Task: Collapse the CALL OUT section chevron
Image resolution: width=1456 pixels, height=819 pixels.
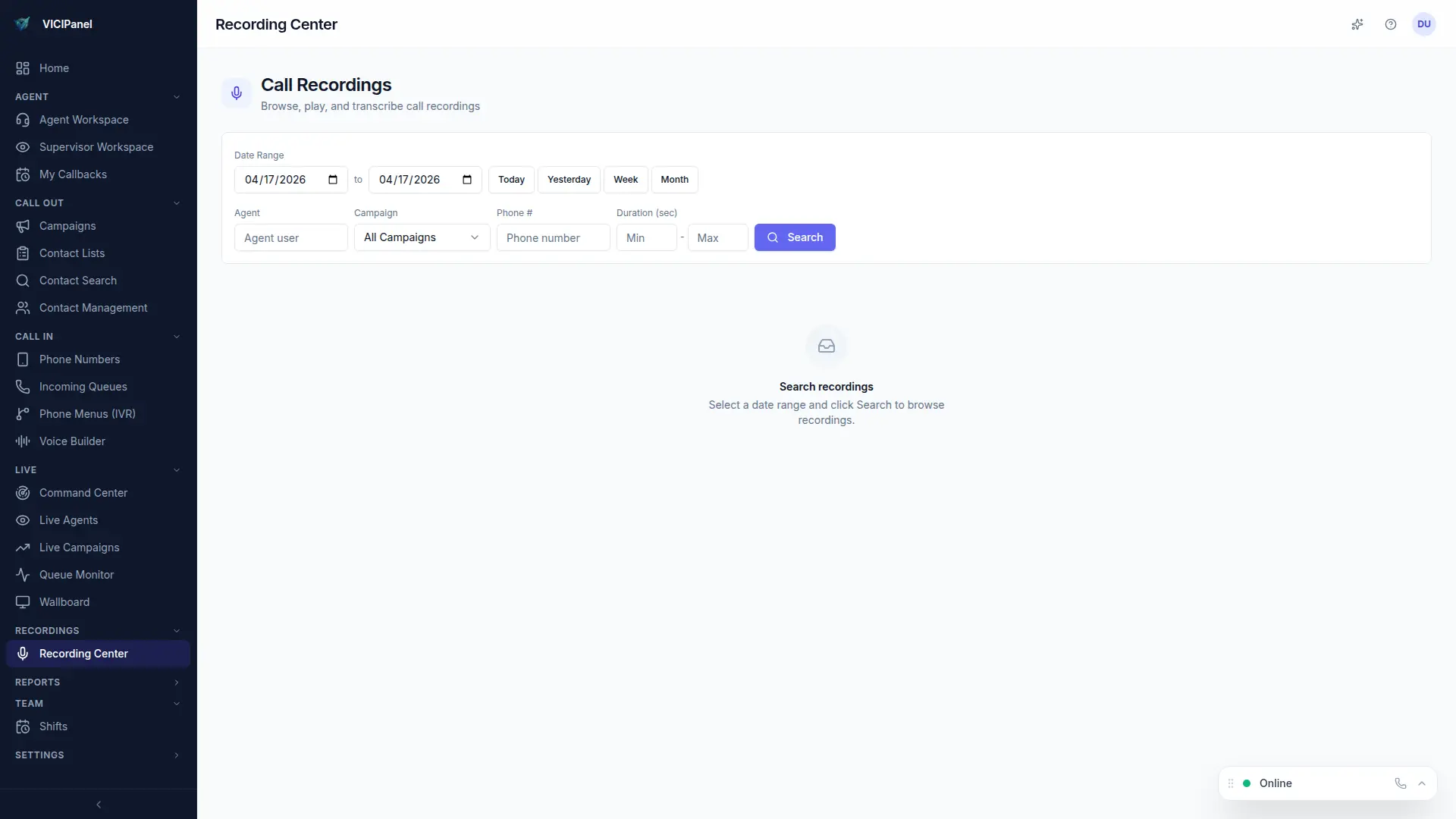Action: (177, 203)
